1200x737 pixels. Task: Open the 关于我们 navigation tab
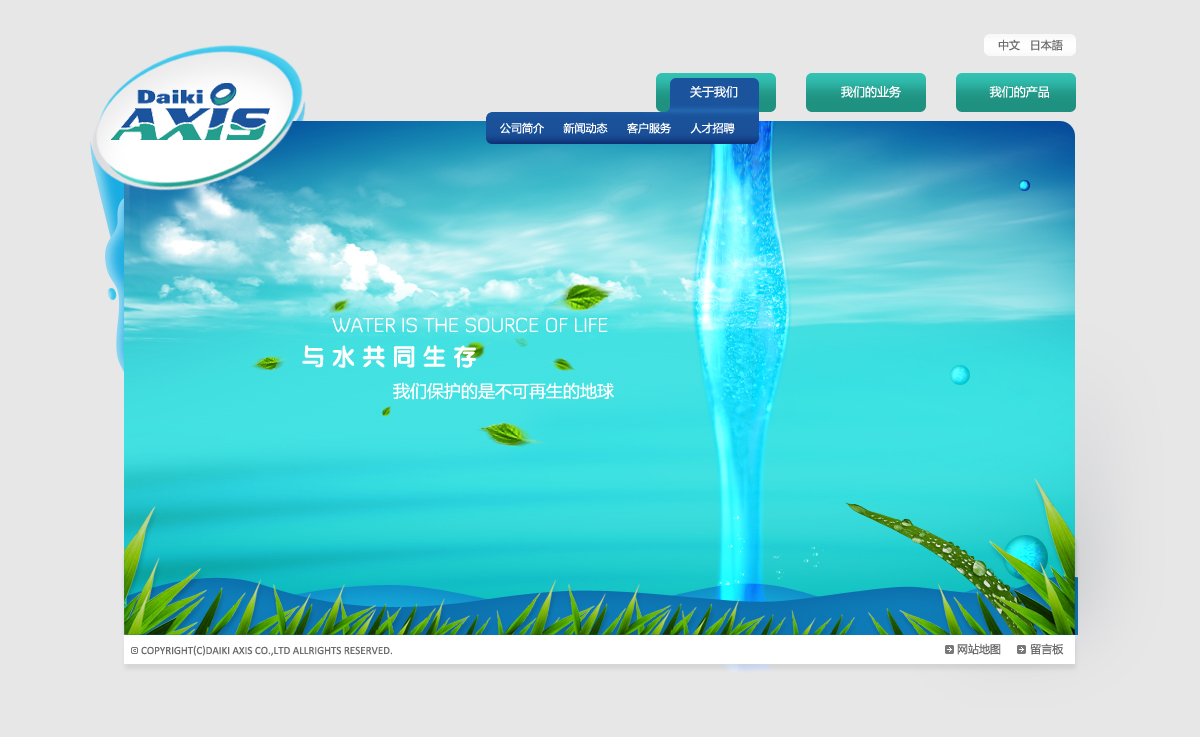click(x=714, y=93)
